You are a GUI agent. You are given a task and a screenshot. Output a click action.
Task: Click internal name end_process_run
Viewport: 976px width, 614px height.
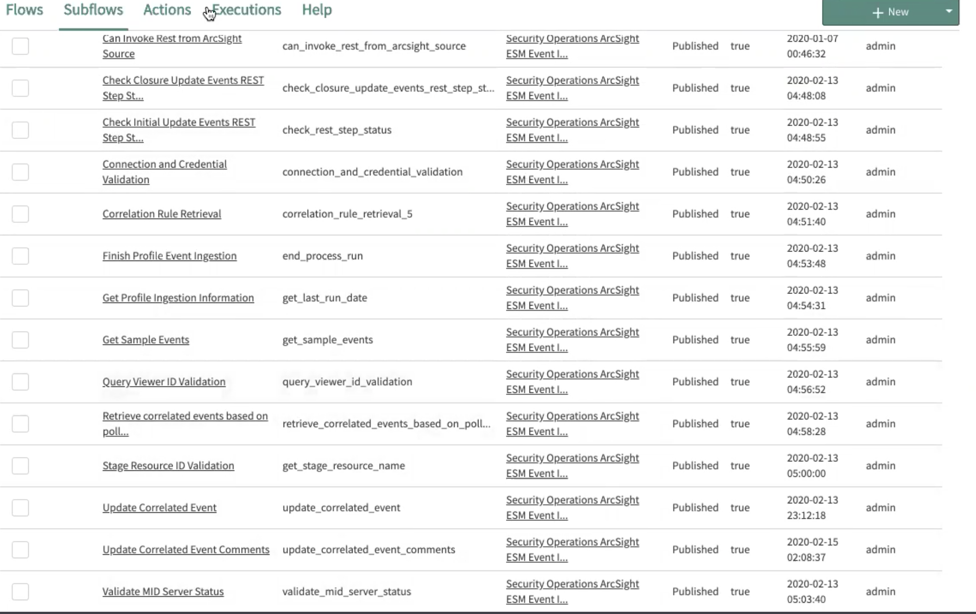pyautogui.click(x=322, y=256)
